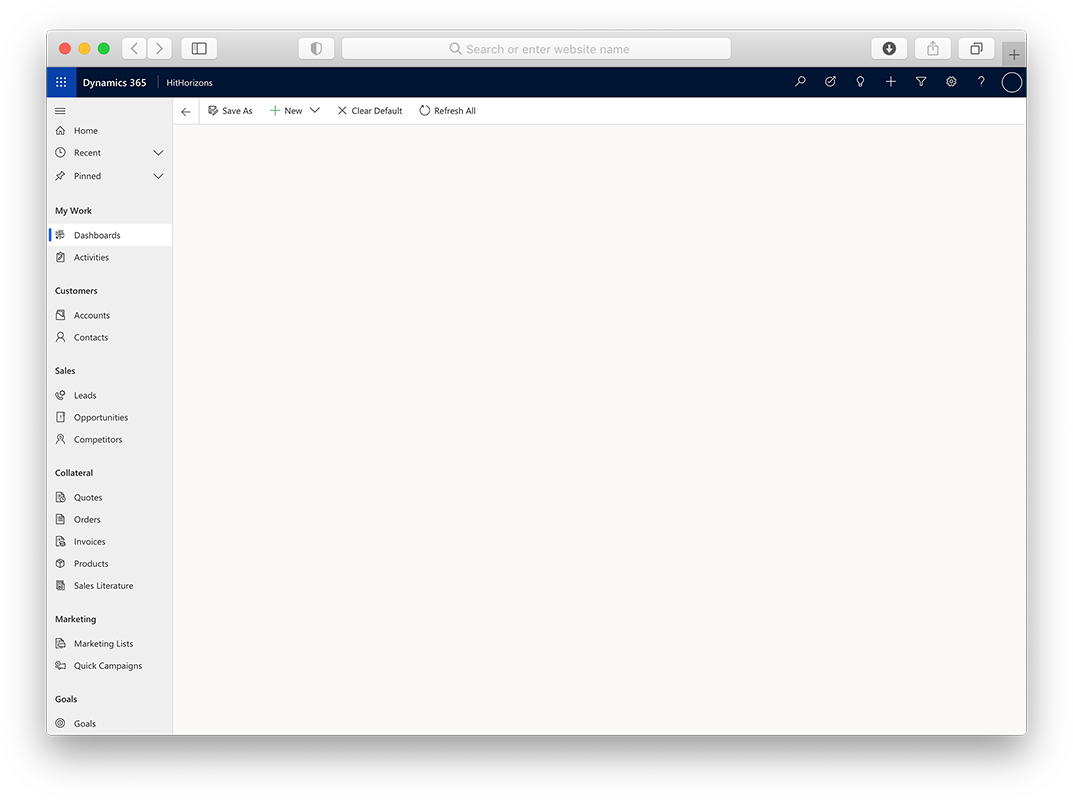Expand the New dropdown chevron
The image size is (1073, 800).
click(315, 110)
